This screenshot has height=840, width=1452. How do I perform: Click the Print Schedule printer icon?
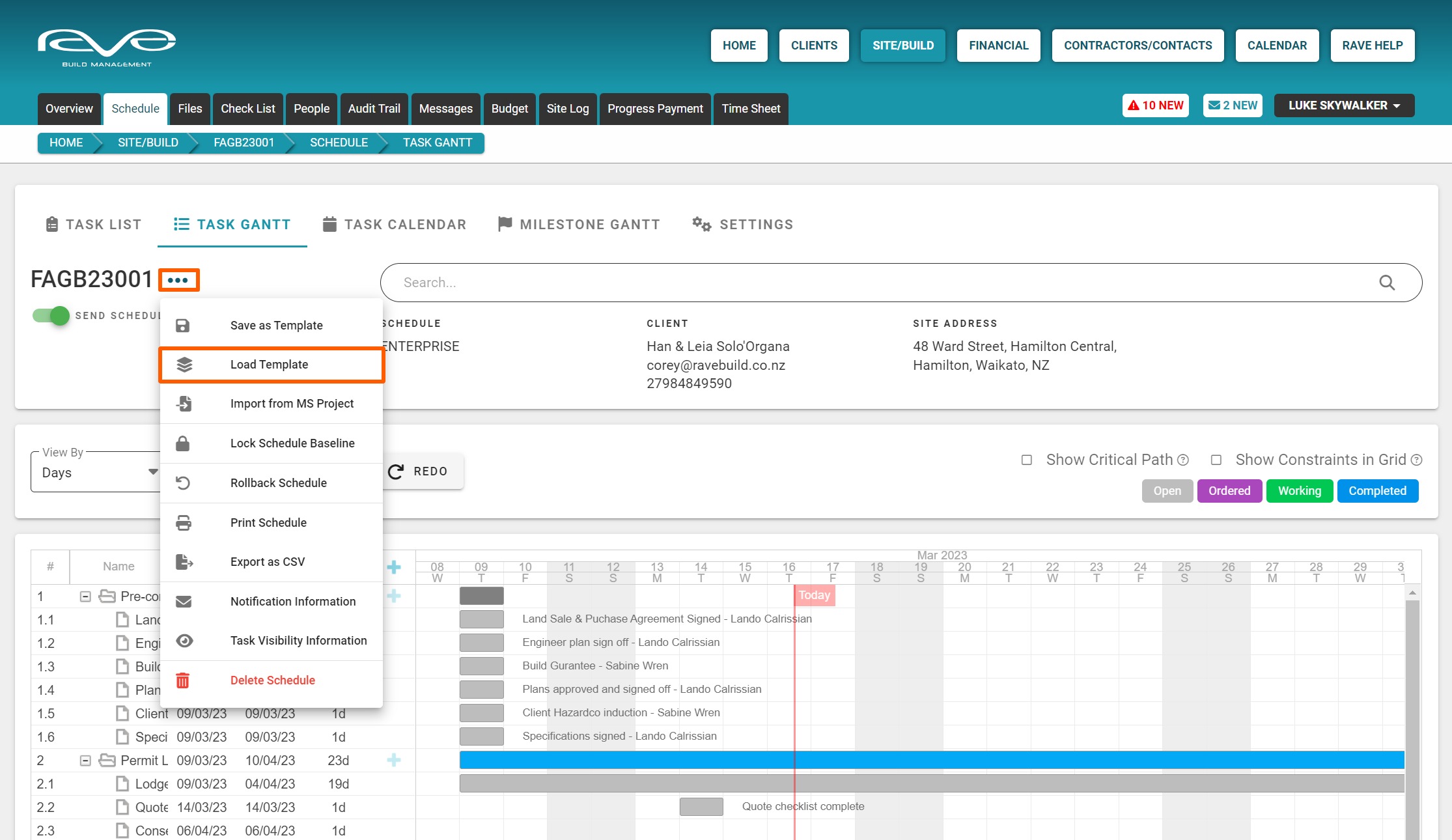point(184,523)
